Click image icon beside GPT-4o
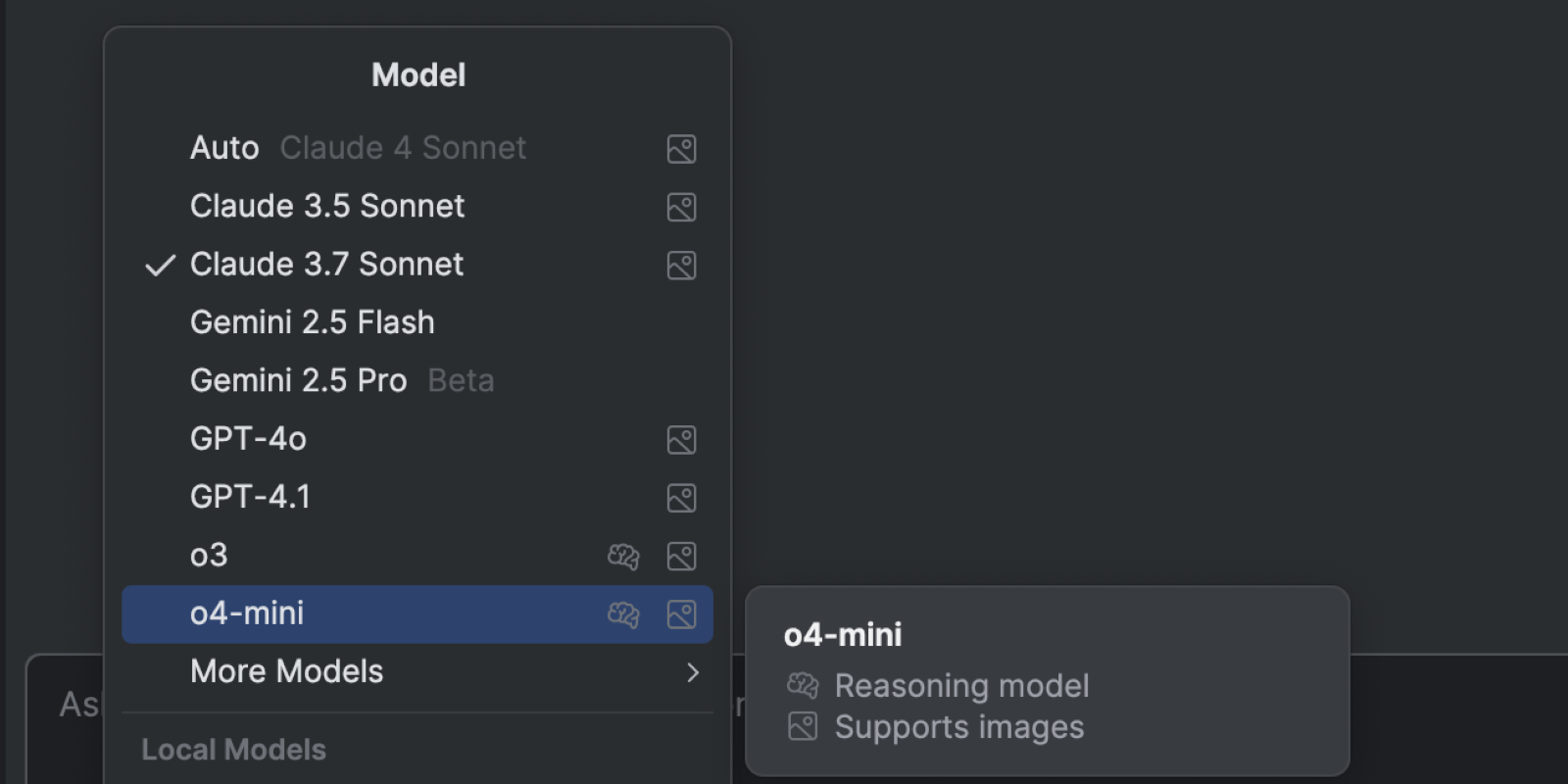The height and width of the screenshot is (784, 1568). (681, 439)
